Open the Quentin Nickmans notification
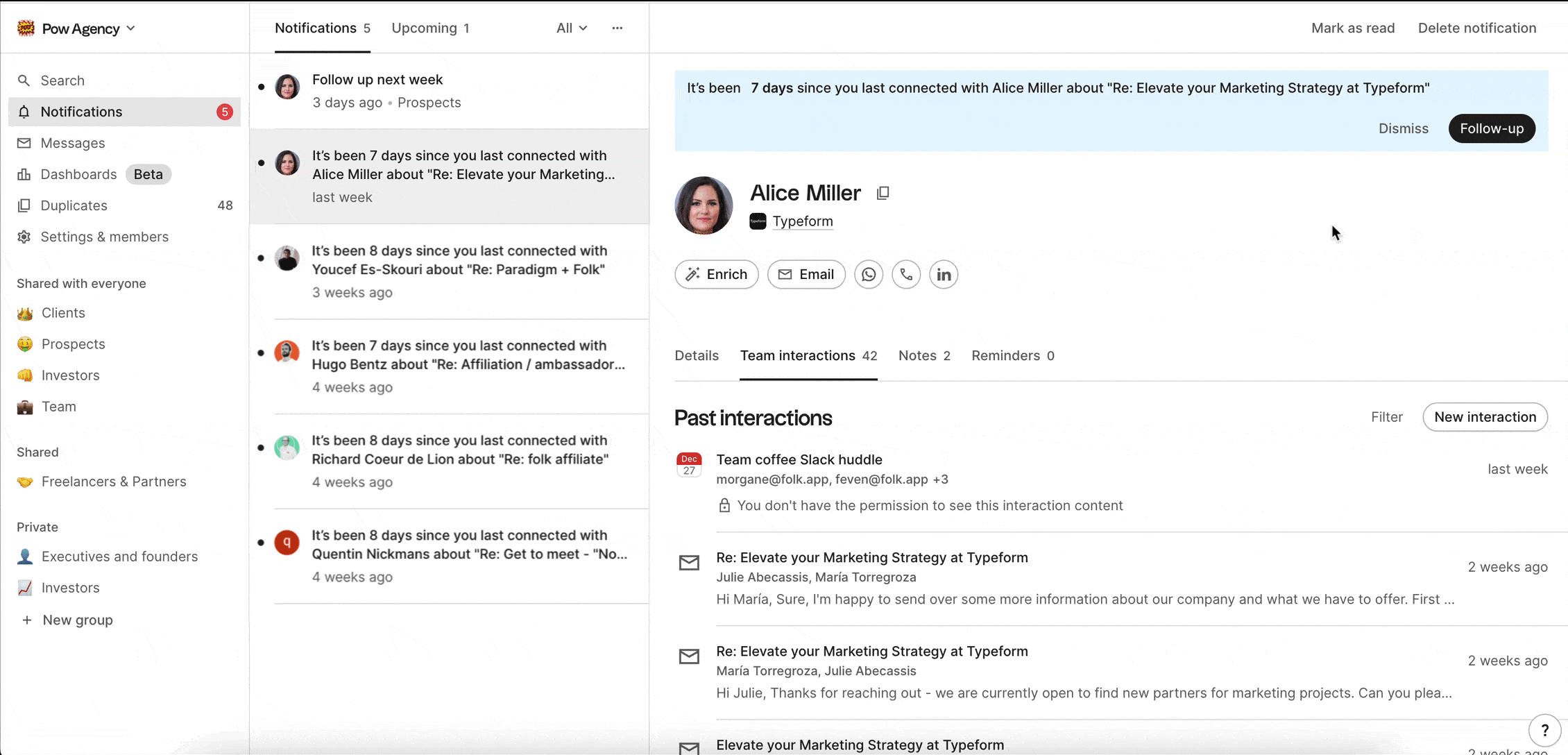 [450, 557]
